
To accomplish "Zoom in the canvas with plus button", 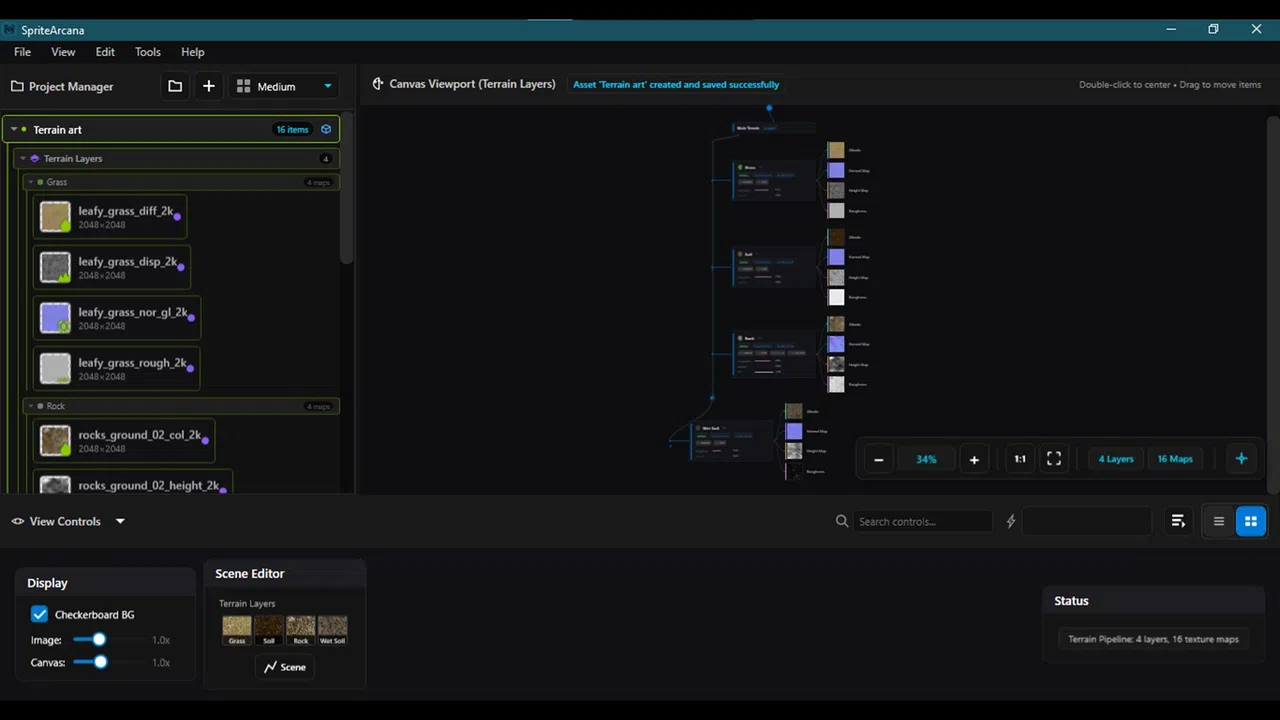I will click(x=974, y=459).
